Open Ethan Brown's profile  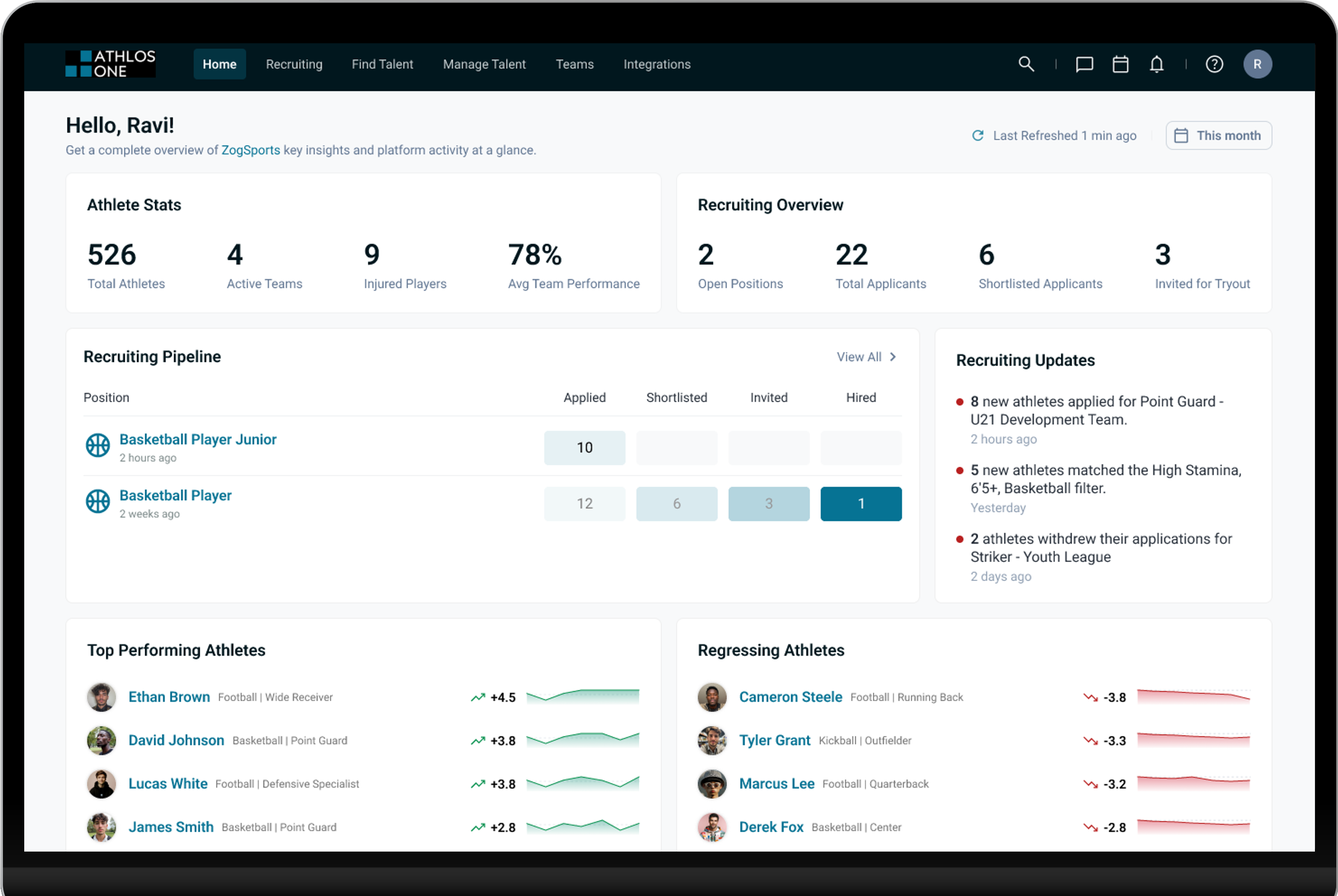pos(169,697)
